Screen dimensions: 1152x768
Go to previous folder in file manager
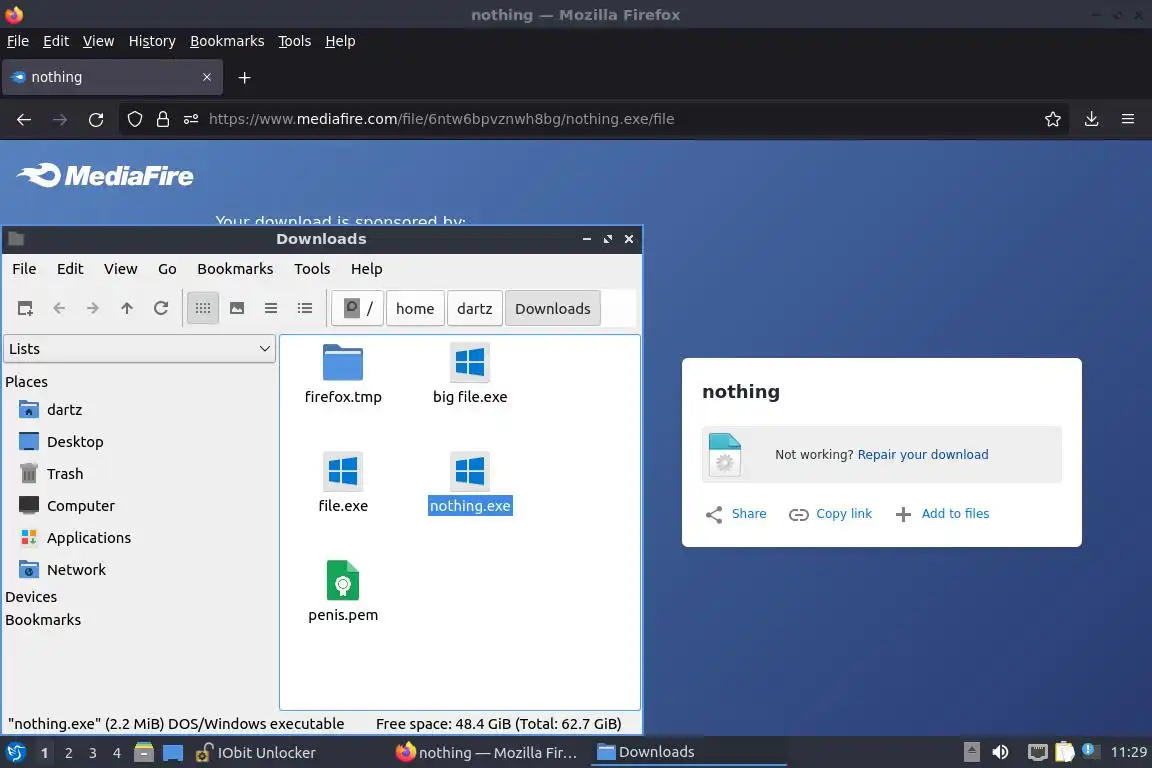pyautogui.click(x=59, y=309)
